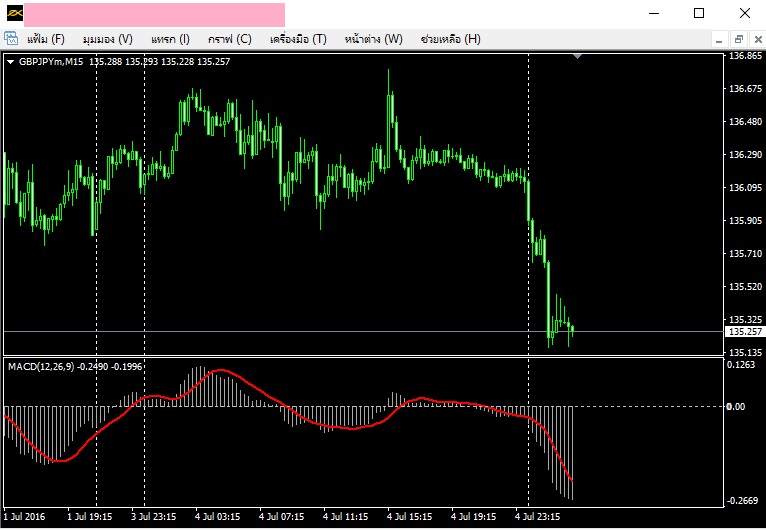Click the GBPJPYm,M15 chart title text
Image resolution: width=766 pixels, height=530 pixels.
51,62
